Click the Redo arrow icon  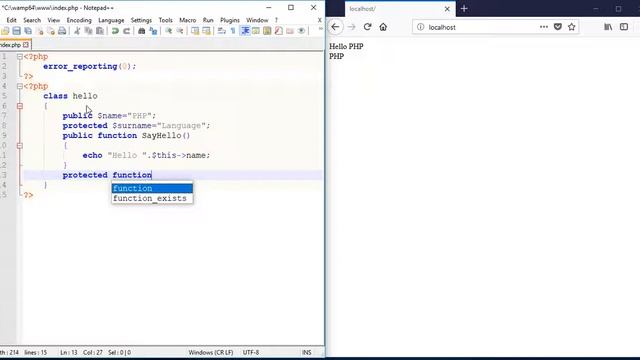pos(127,31)
